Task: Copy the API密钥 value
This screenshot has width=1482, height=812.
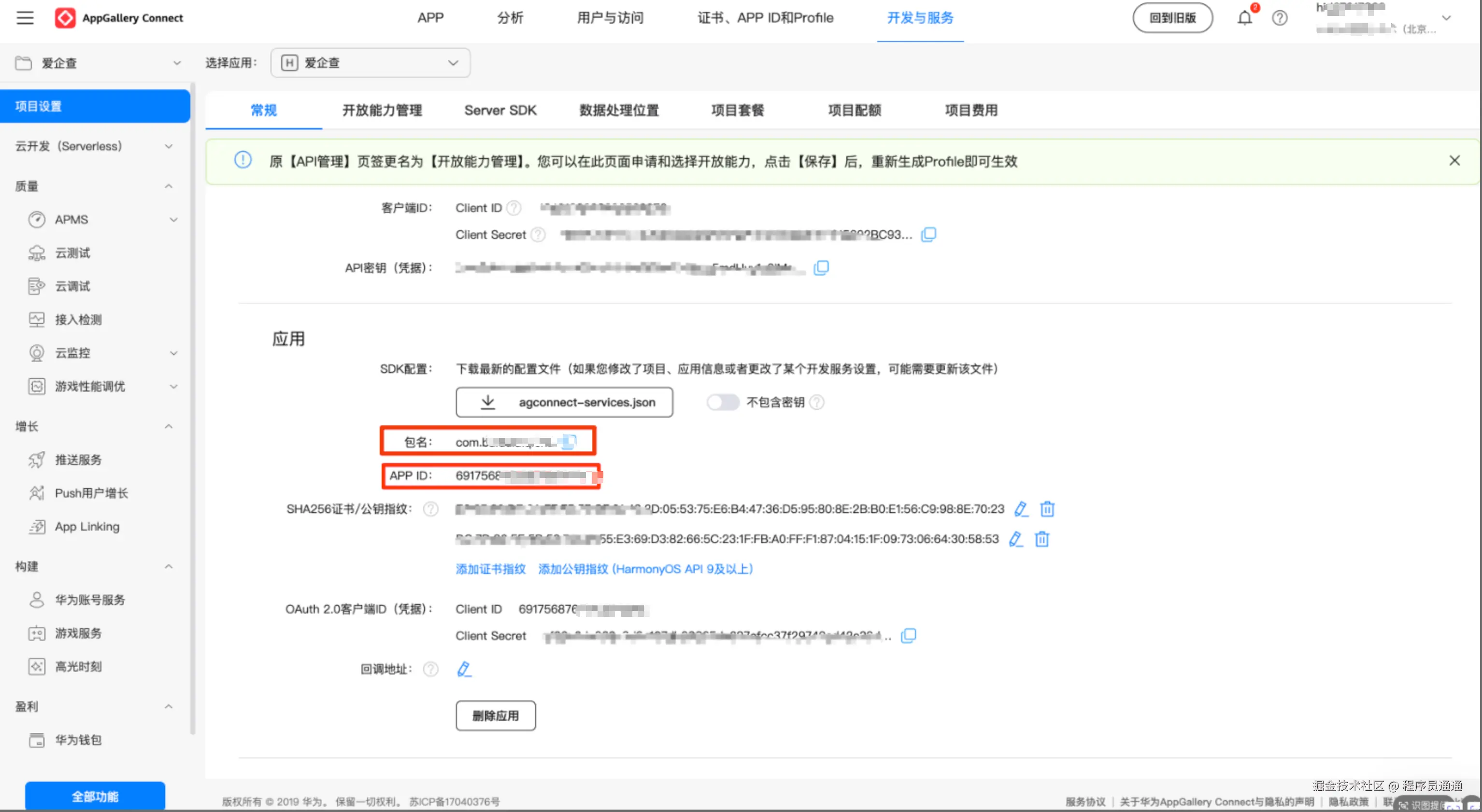Action: (821, 268)
